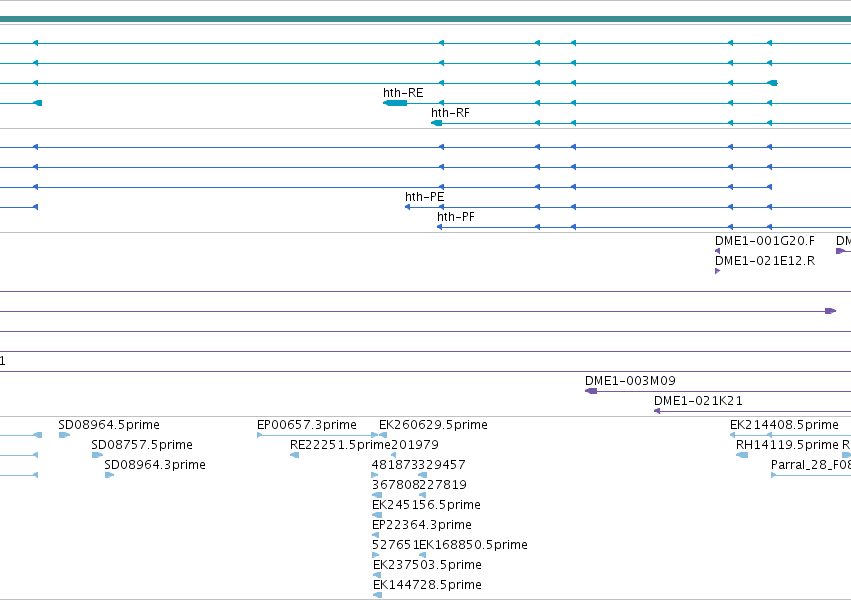Open the EK214408.5prime EST label
The height and width of the screenshot is (600, 851).
[x=784, y=425]
